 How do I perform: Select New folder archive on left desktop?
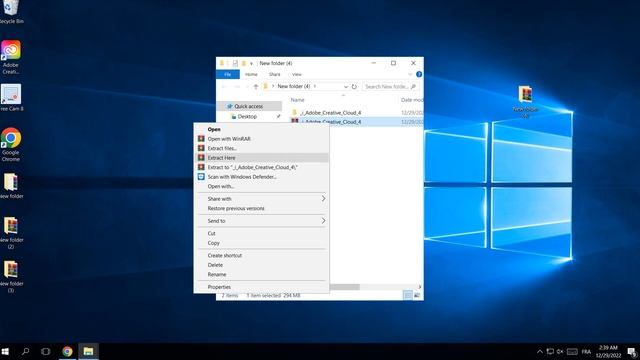(11, 186)
